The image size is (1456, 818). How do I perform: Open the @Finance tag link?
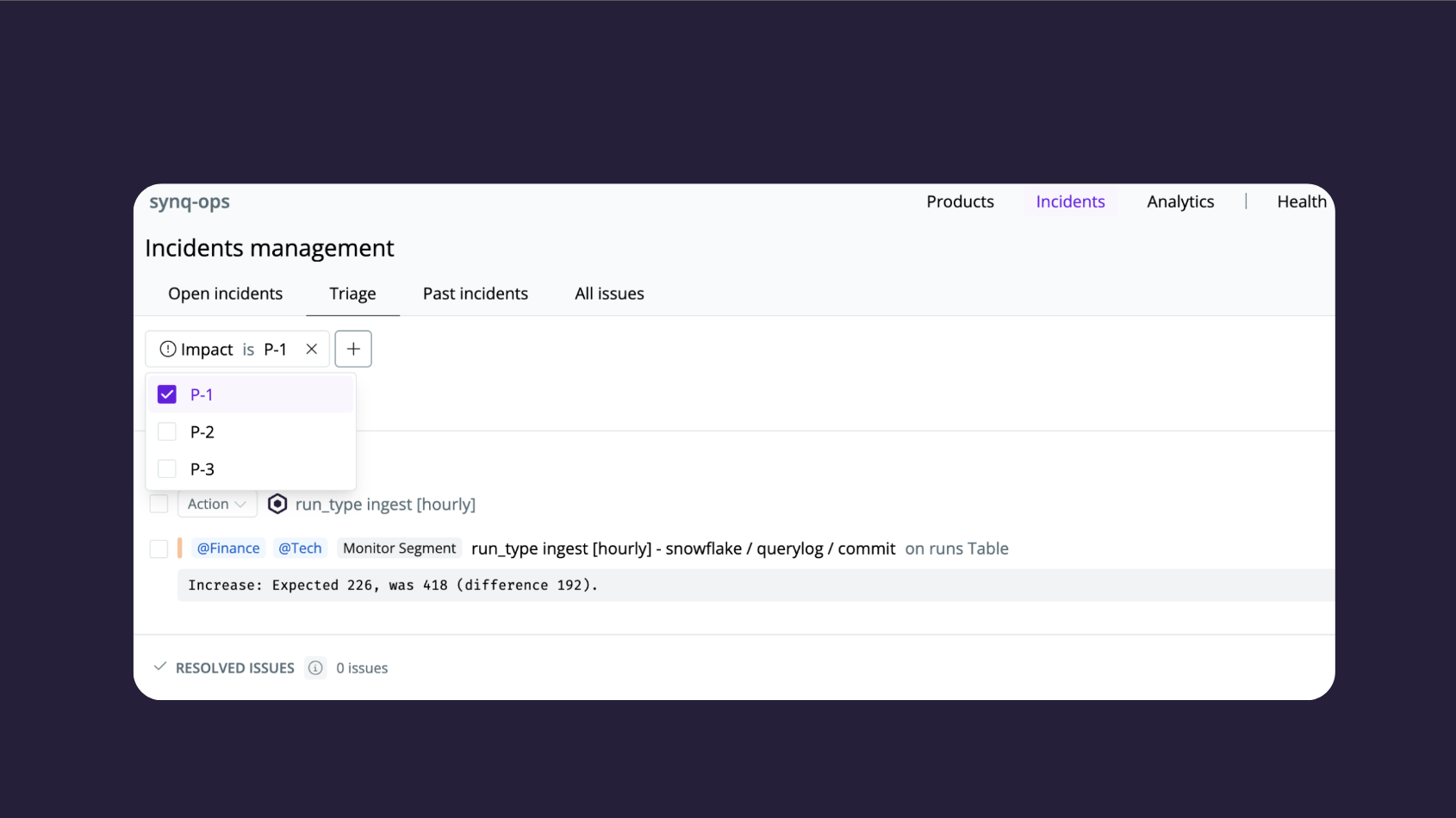(227, 548)
